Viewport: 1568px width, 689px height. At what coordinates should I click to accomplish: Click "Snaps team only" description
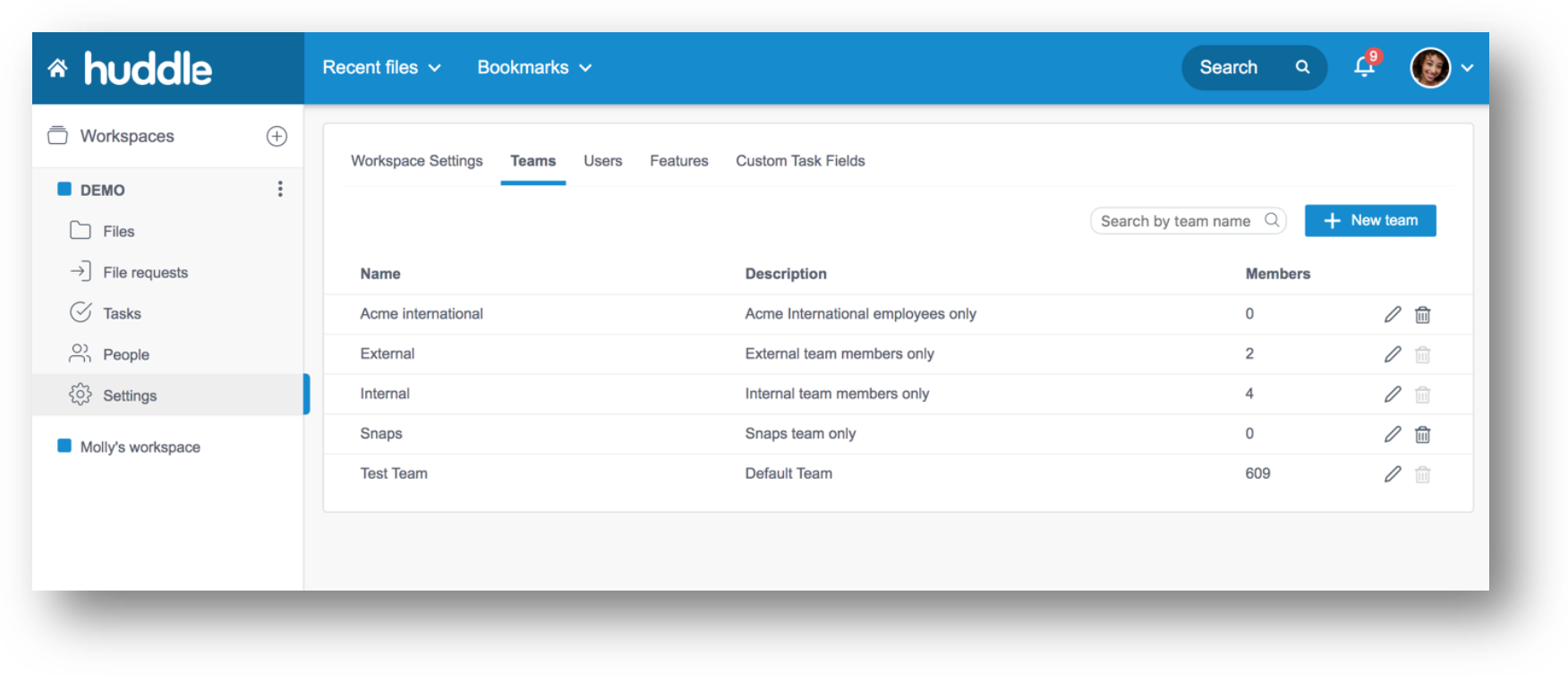coord(800,433)
